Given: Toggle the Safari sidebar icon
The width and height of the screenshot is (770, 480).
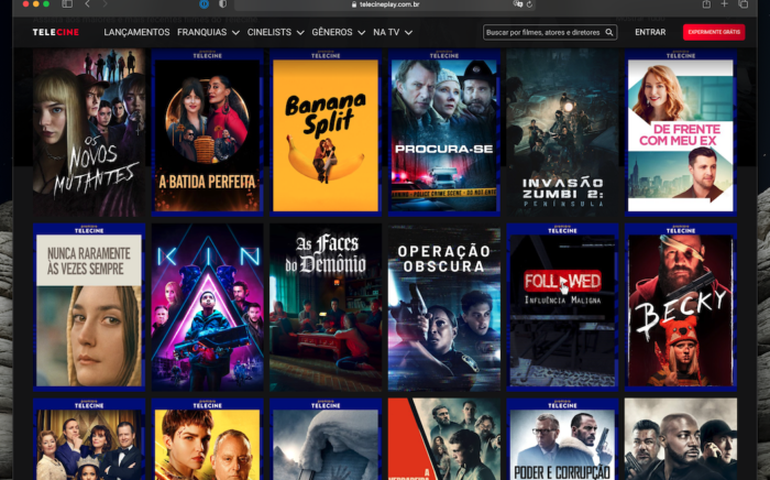Looking at the screenshot, I should [x=67, y=4].
